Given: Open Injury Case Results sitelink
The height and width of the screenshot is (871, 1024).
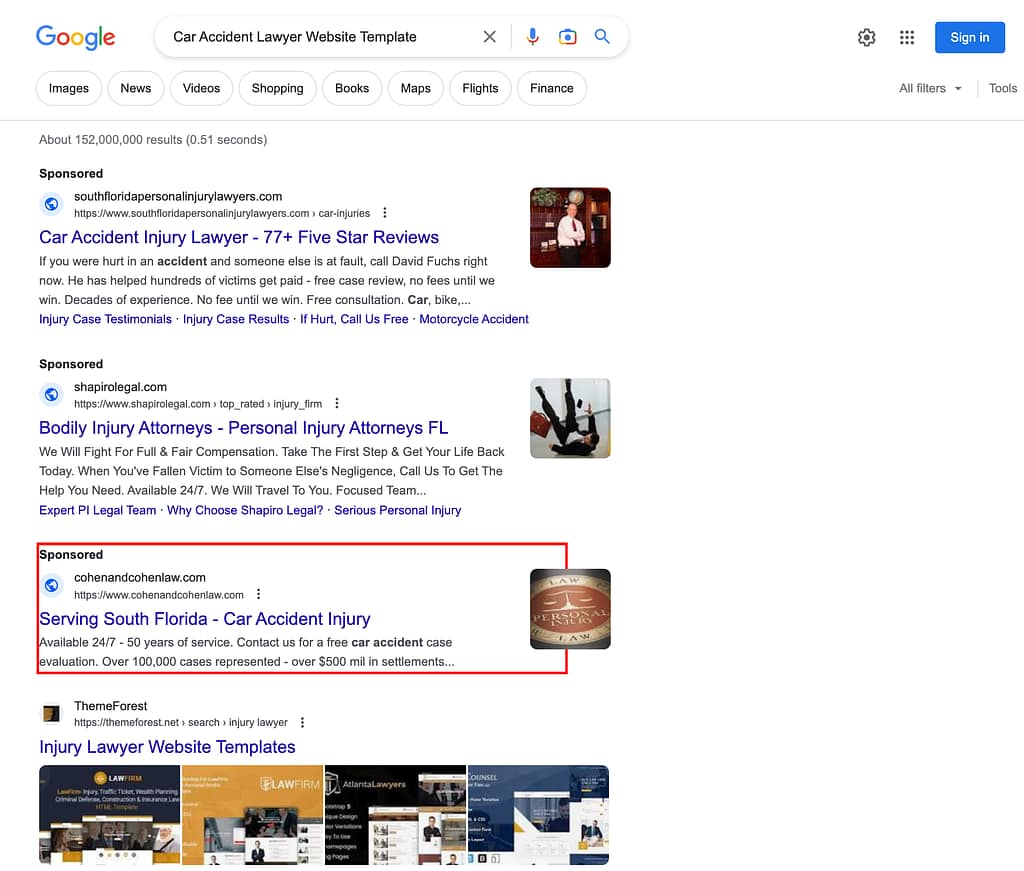Looking at the screenshot, I should 236,319.
